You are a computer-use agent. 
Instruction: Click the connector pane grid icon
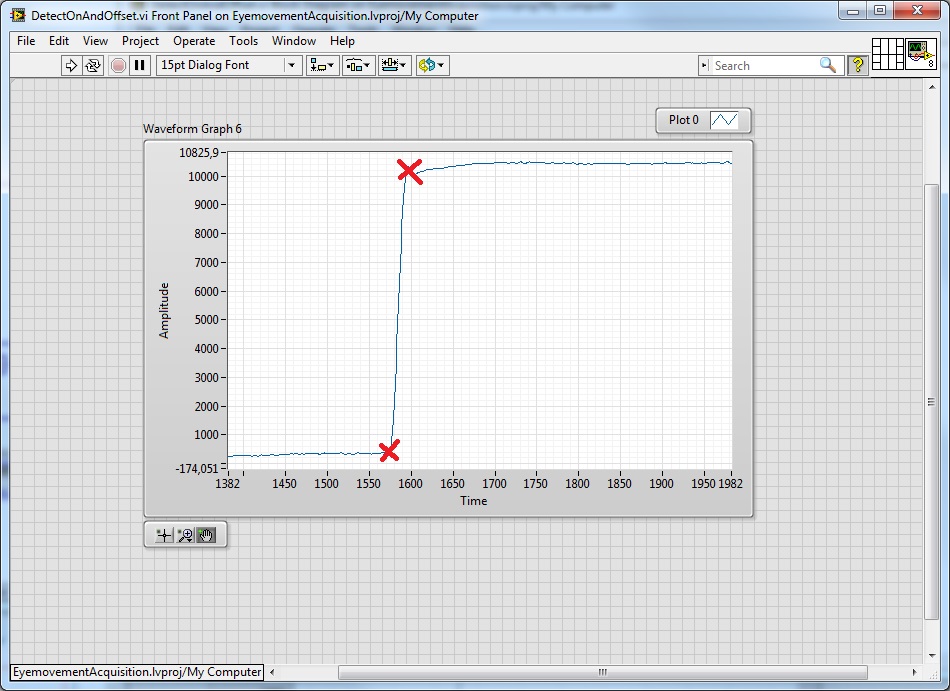pyautogui.click(x=888, y=54)
